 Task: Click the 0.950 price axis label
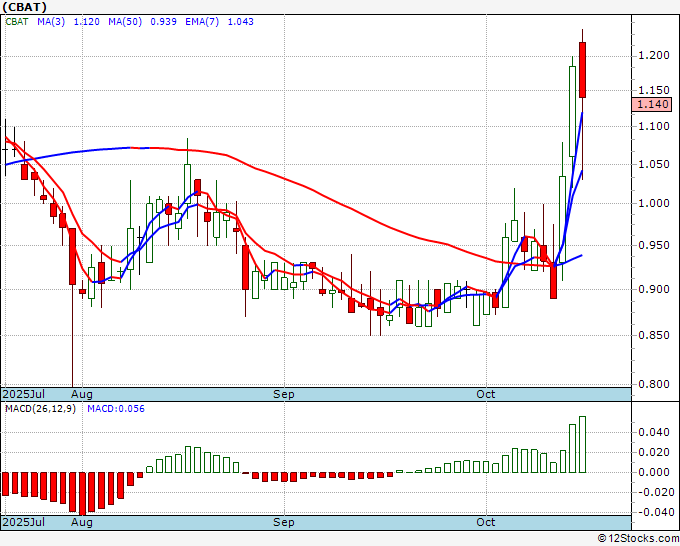(x=654, y=245)
